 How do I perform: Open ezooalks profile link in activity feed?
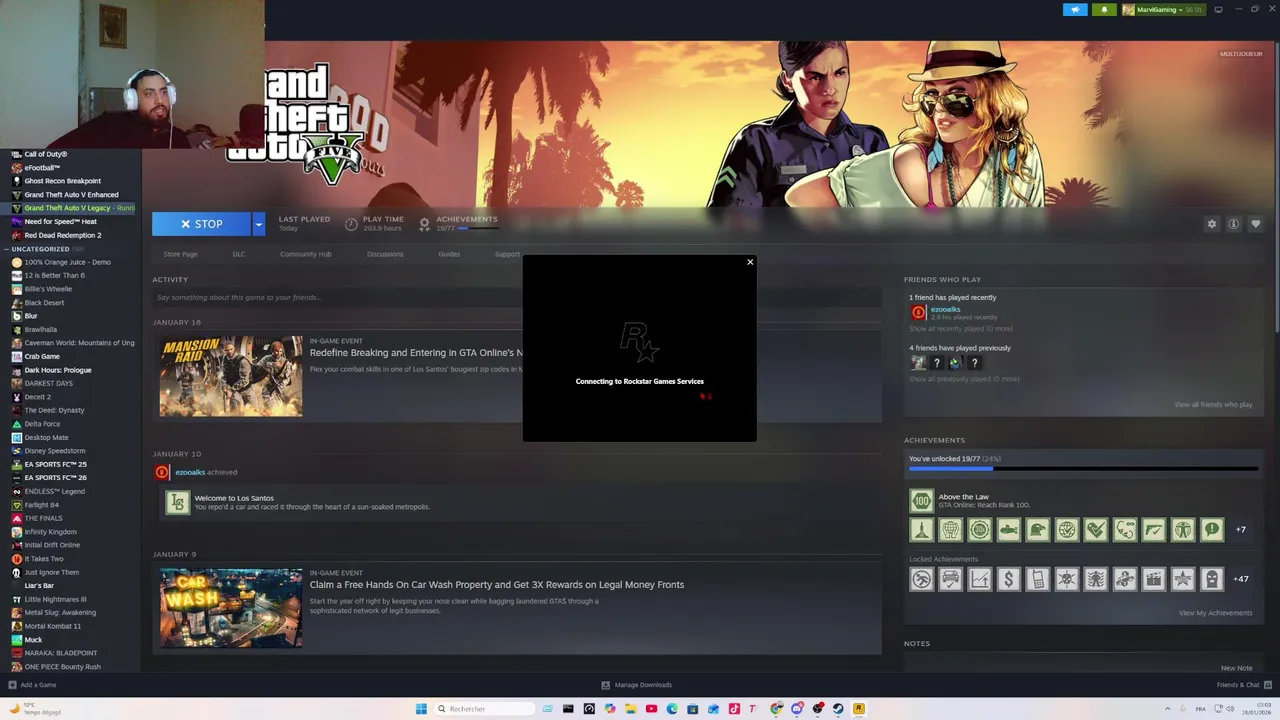[x=190, y=472]
